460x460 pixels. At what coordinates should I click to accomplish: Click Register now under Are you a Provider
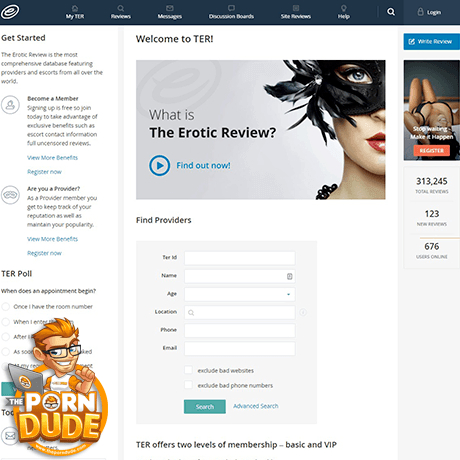coord(44,253)
